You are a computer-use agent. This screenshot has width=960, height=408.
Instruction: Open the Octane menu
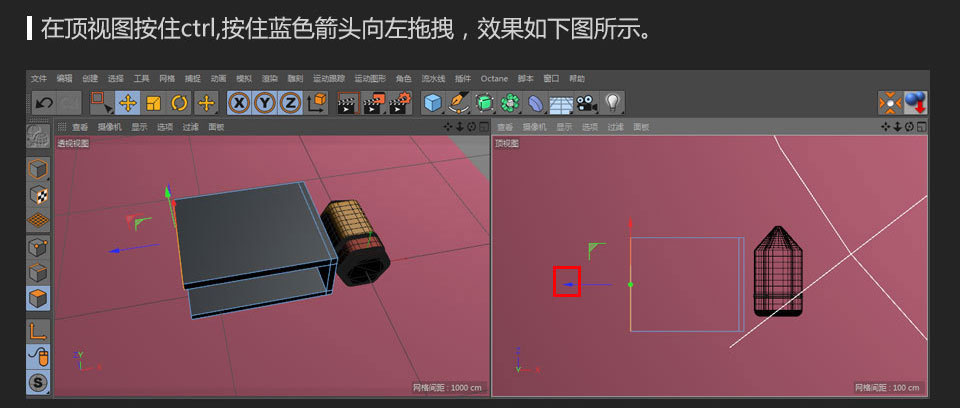(x=494, y=79)
